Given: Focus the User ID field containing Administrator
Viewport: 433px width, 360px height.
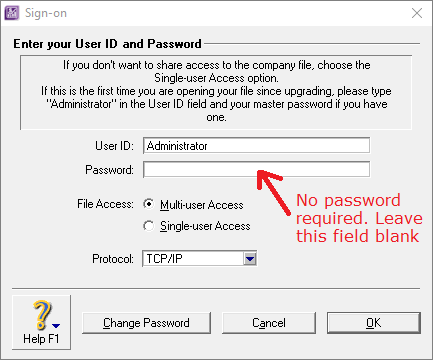Looking at the screenshot, I should (x=256, y=146).
